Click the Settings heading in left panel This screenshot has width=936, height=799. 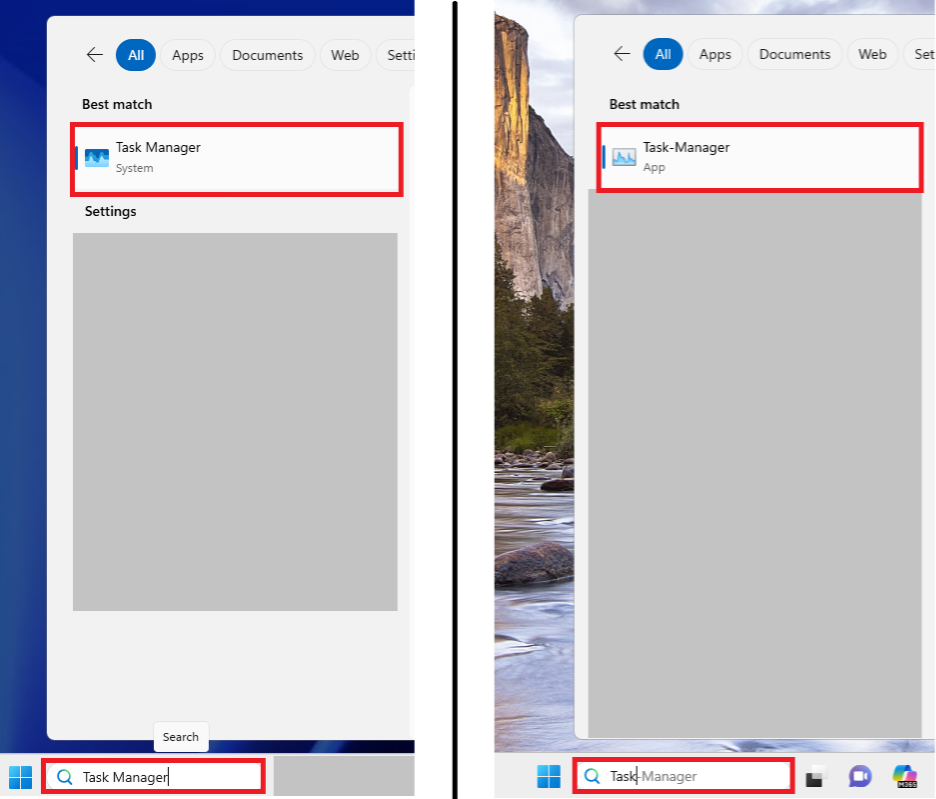pyautogui.click(x=110, y=211)
